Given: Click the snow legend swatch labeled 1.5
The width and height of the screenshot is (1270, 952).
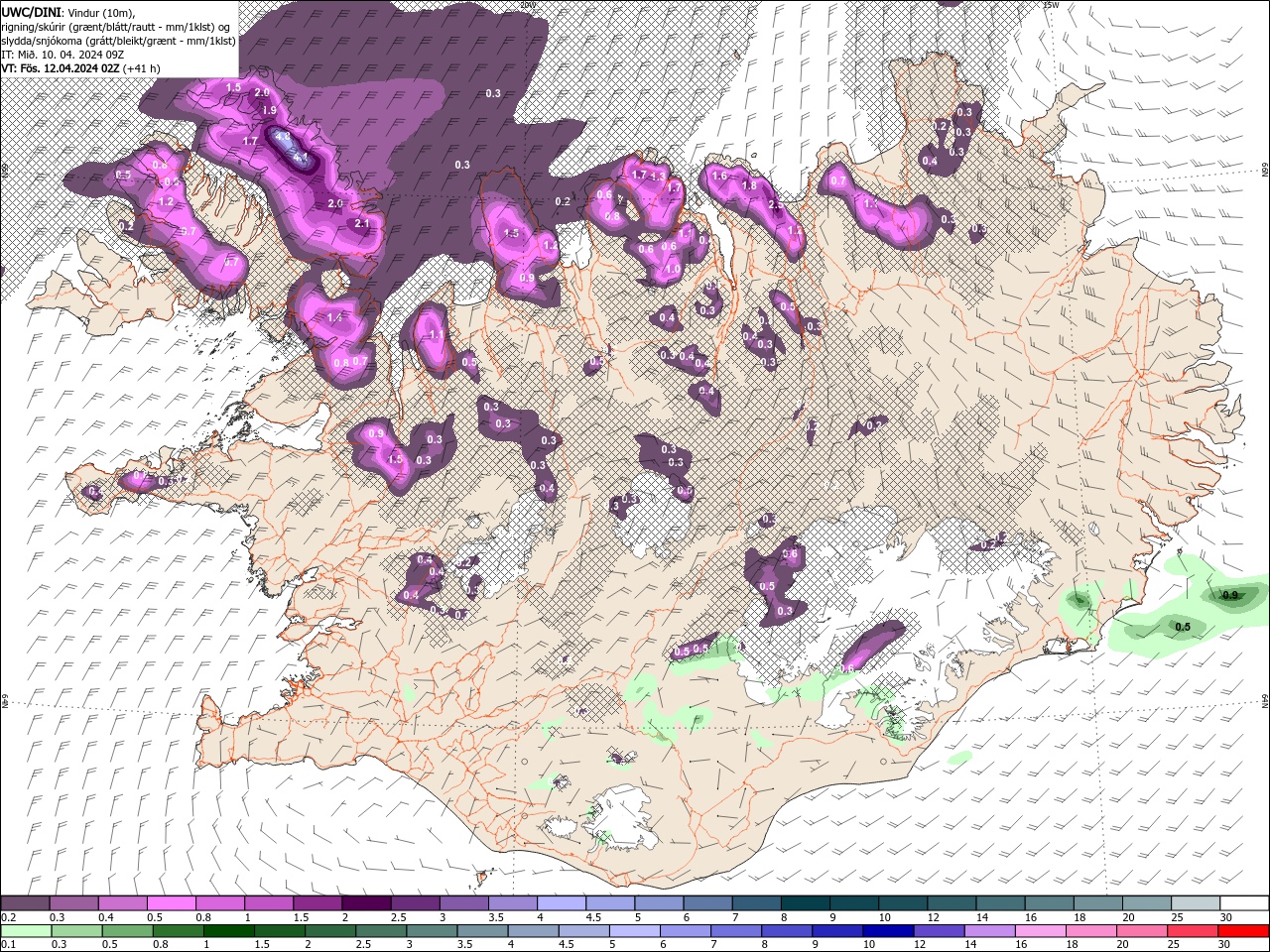Looking at the screenshot, I should coord(318,904).
